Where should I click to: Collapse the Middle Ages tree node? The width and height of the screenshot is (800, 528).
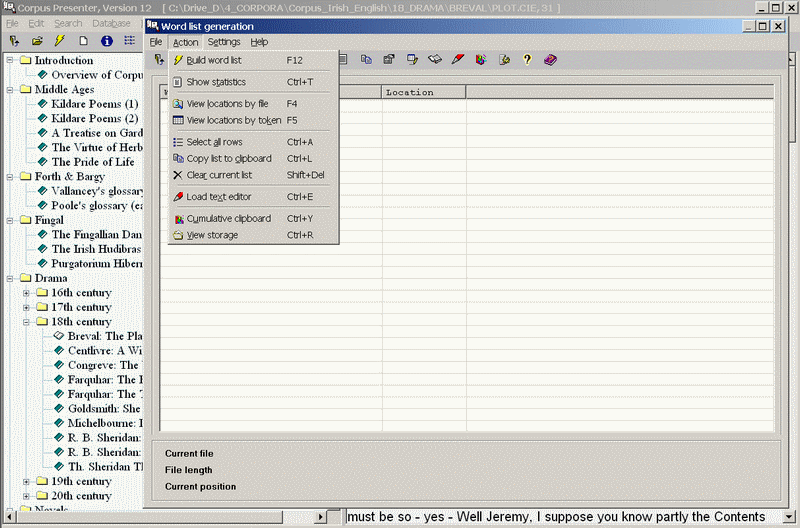pyautogui.click(x=10, y=90)
